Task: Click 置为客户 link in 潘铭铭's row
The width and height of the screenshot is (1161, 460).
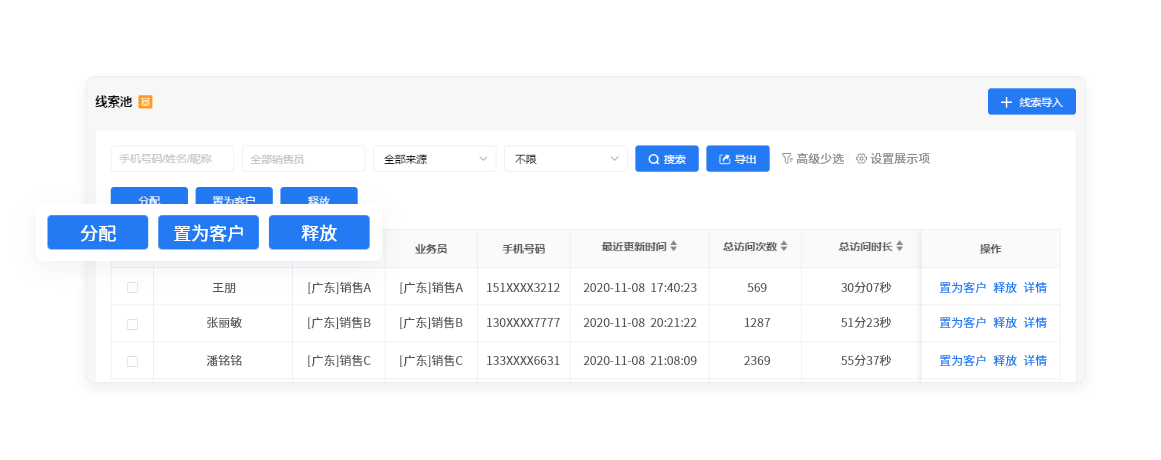Action: (963, 361)
